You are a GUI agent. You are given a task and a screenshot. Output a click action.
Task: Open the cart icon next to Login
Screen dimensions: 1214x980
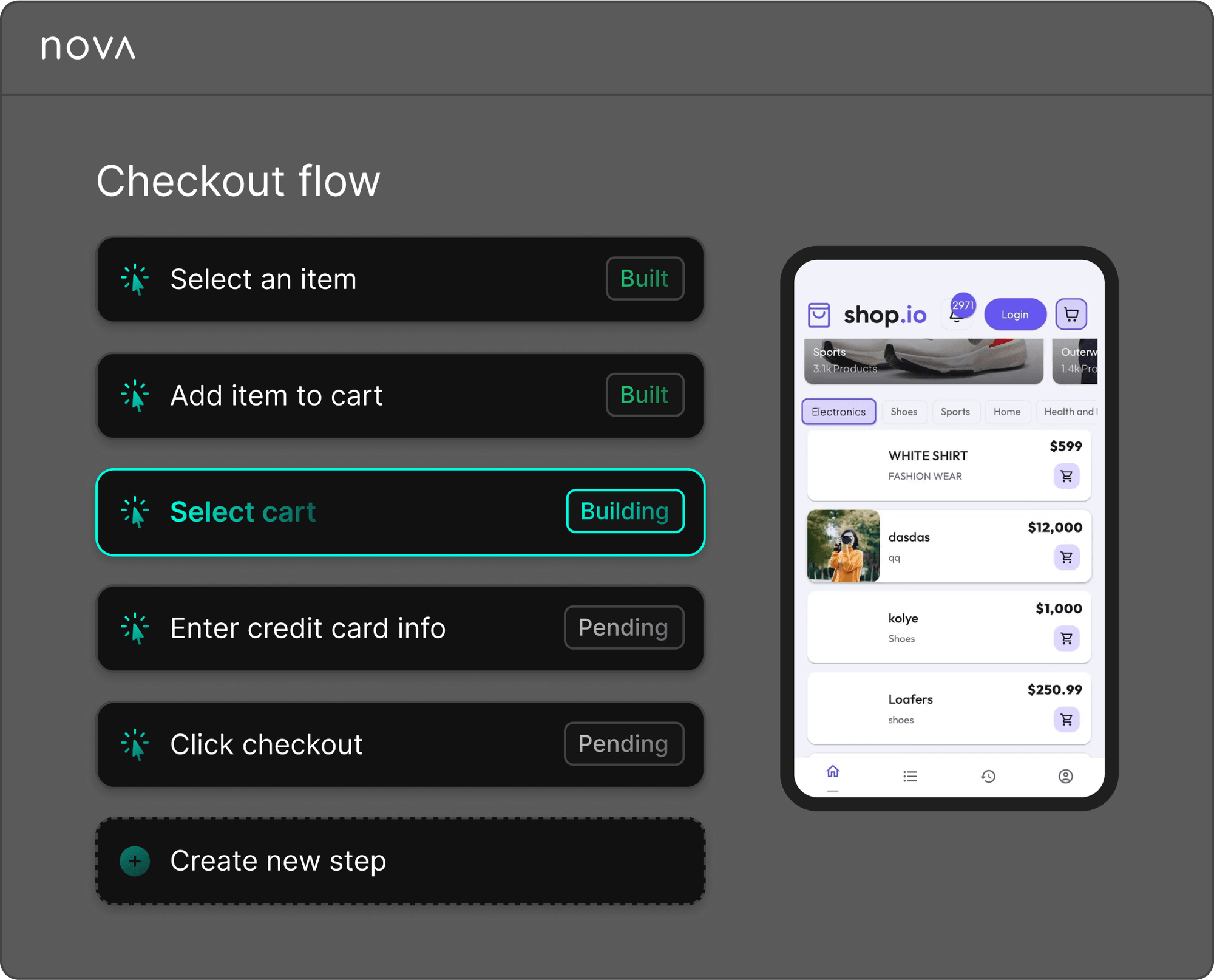click(1071, 315)
